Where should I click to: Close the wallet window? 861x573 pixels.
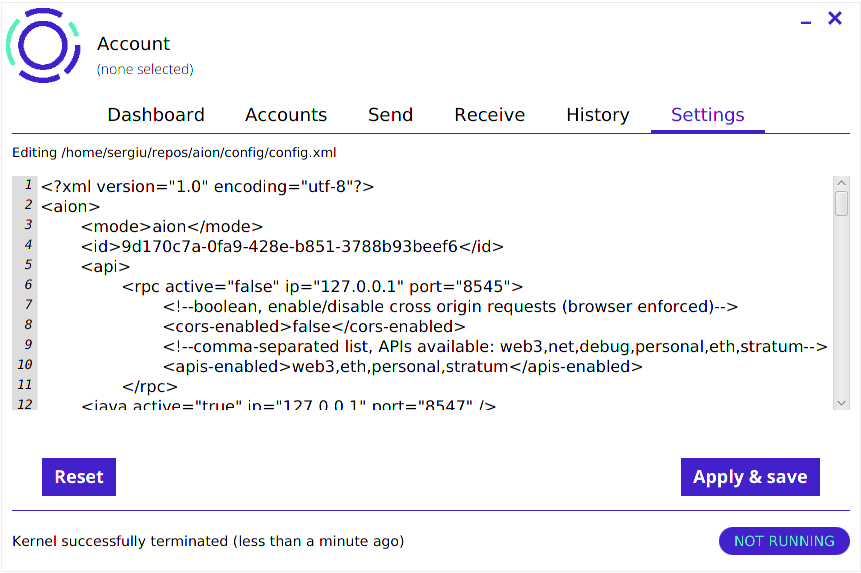(x=835, y=18)
